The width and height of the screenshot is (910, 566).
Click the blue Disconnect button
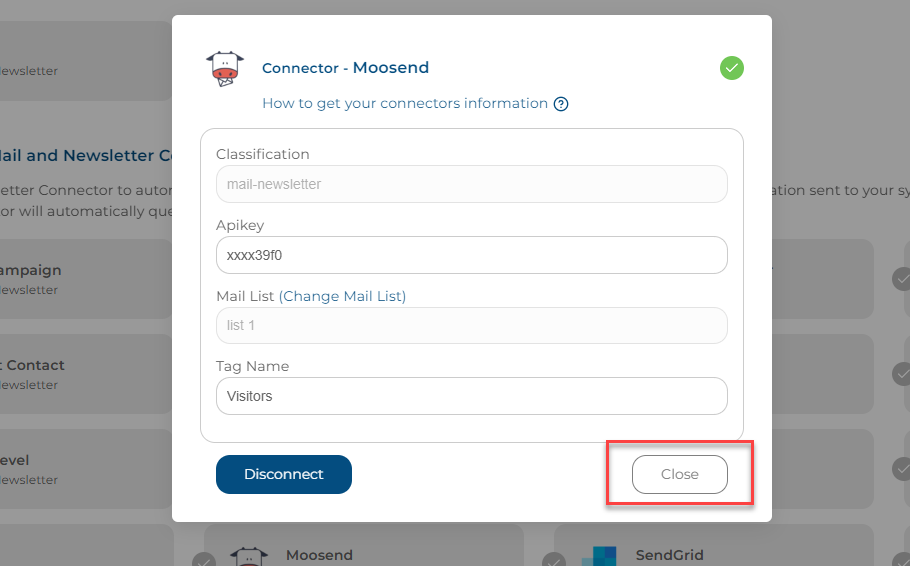(284, 474)
